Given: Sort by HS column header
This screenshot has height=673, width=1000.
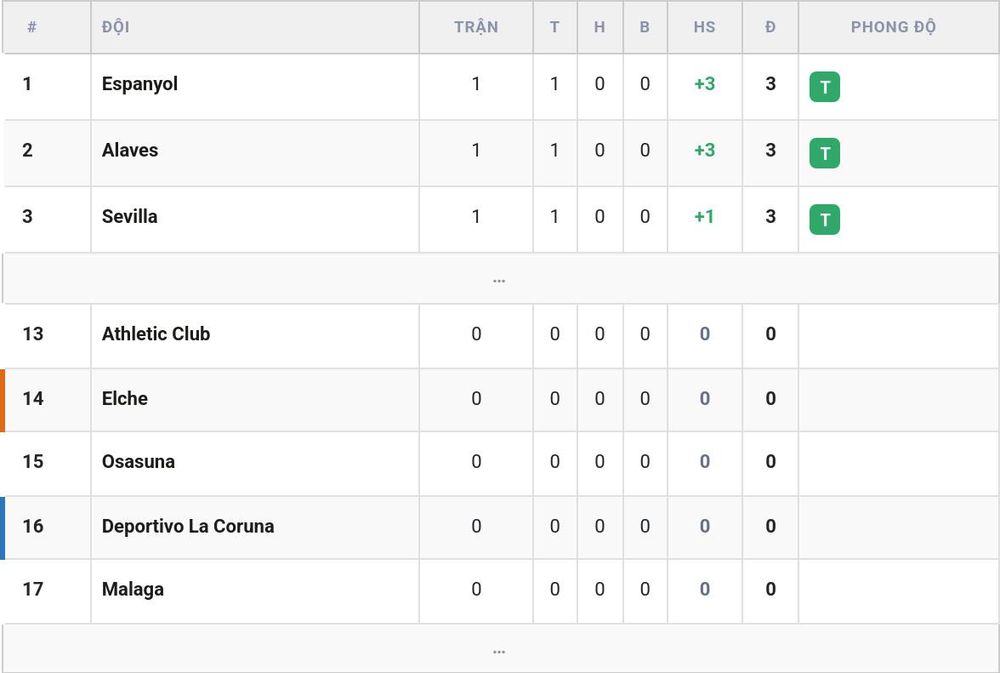Looking at the screenshot, I should pos(704,27).
